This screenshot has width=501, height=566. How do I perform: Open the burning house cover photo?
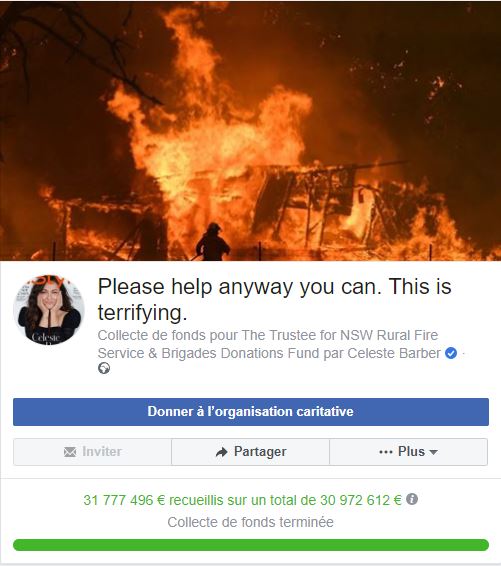250,130
